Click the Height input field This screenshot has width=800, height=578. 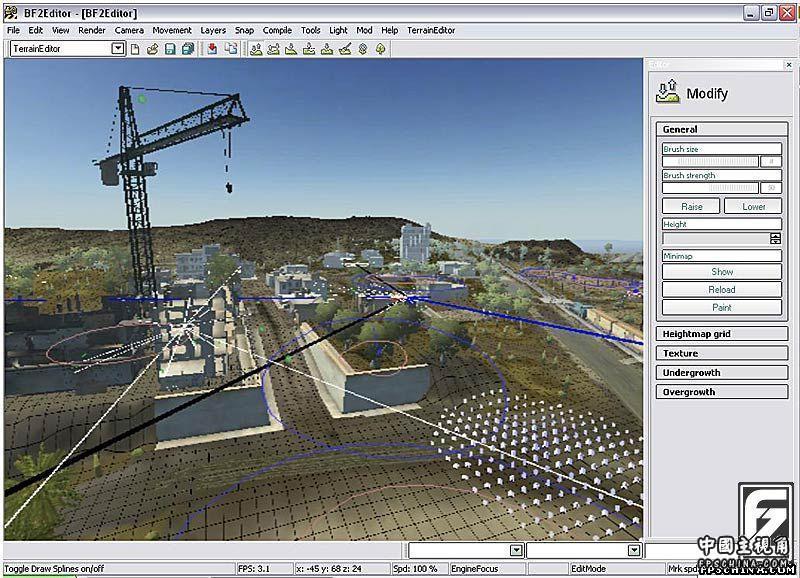point(716,238)
